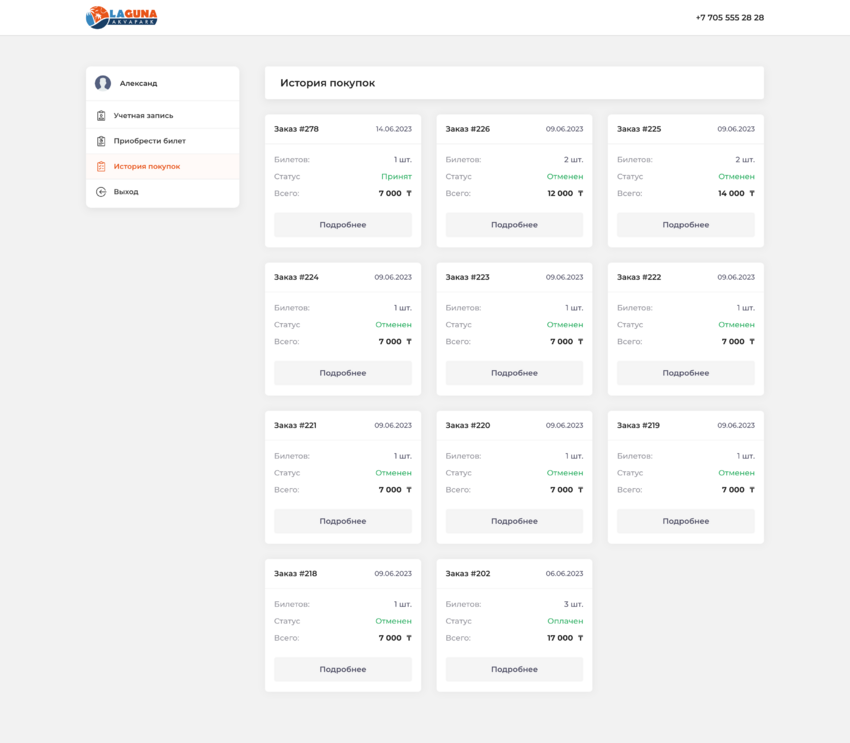The height and width of the screenshot is (743, 850).
Task: View details of paid order #202
Action: pos(514,669)
